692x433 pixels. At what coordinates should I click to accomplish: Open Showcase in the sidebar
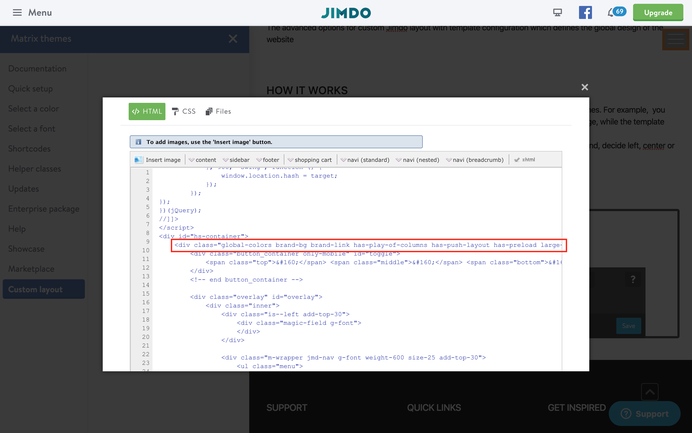26,249
